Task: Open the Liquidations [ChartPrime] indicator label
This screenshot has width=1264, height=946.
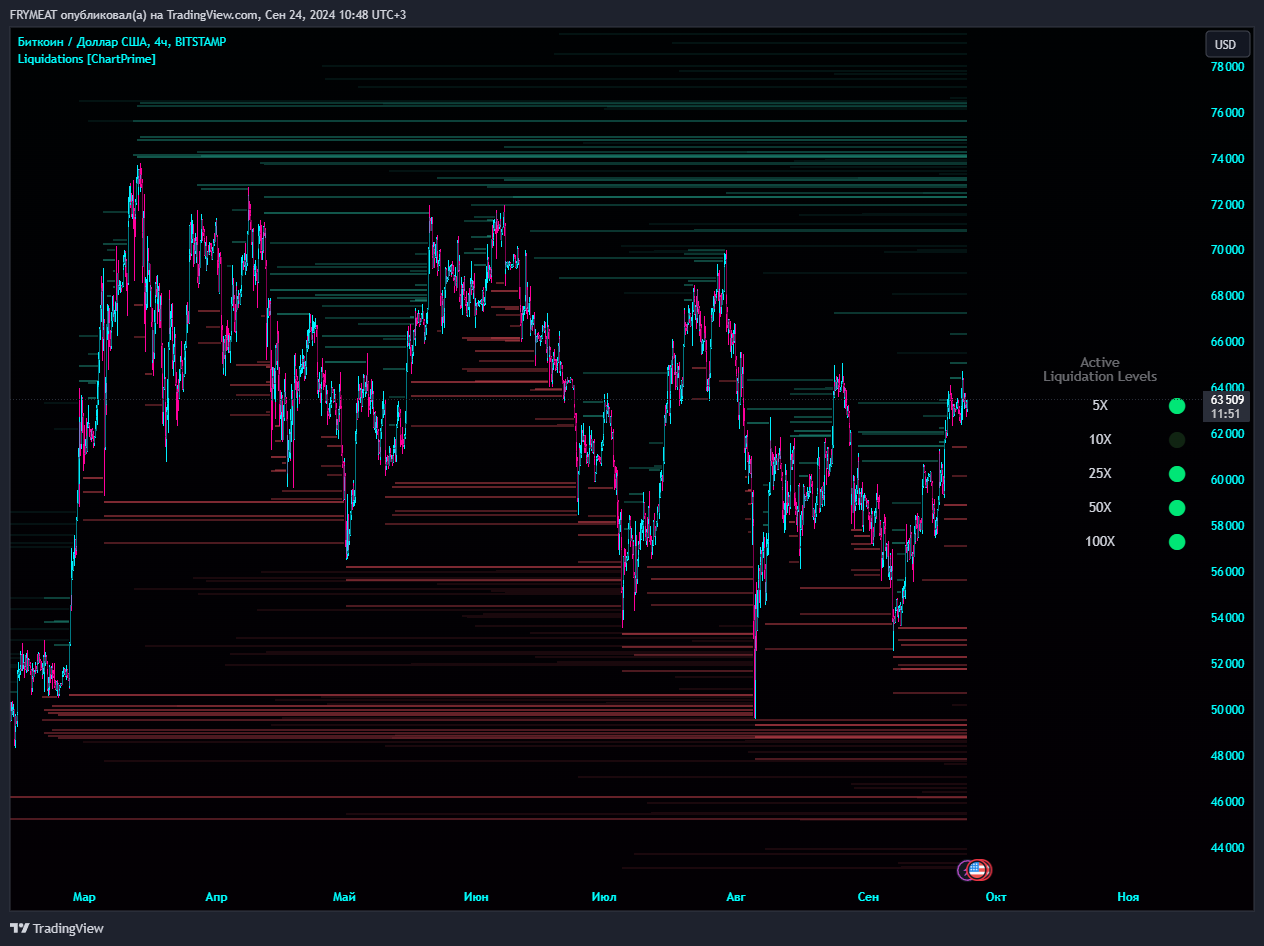Action: (x=86, y=58)
